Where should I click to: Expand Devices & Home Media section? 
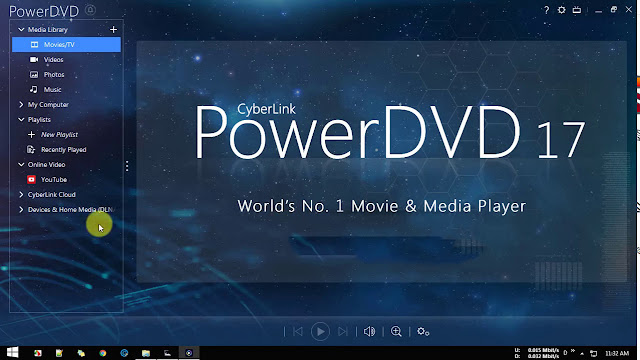[21, 209]
